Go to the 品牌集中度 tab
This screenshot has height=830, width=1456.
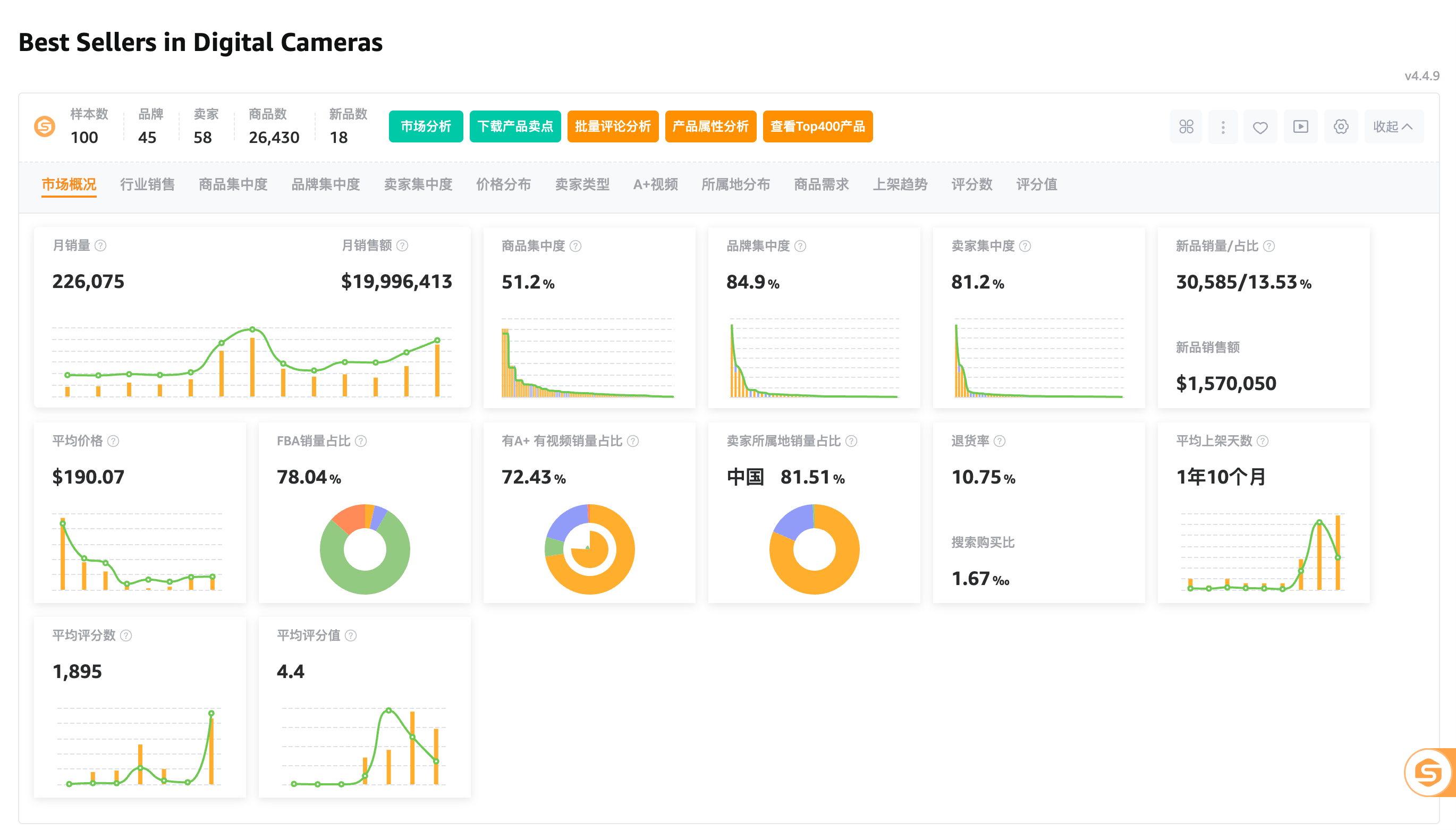(326, 185)
